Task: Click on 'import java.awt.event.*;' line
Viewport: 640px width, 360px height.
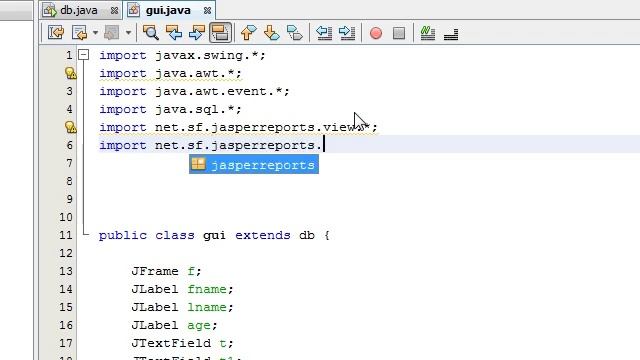Action: point(194,91)
